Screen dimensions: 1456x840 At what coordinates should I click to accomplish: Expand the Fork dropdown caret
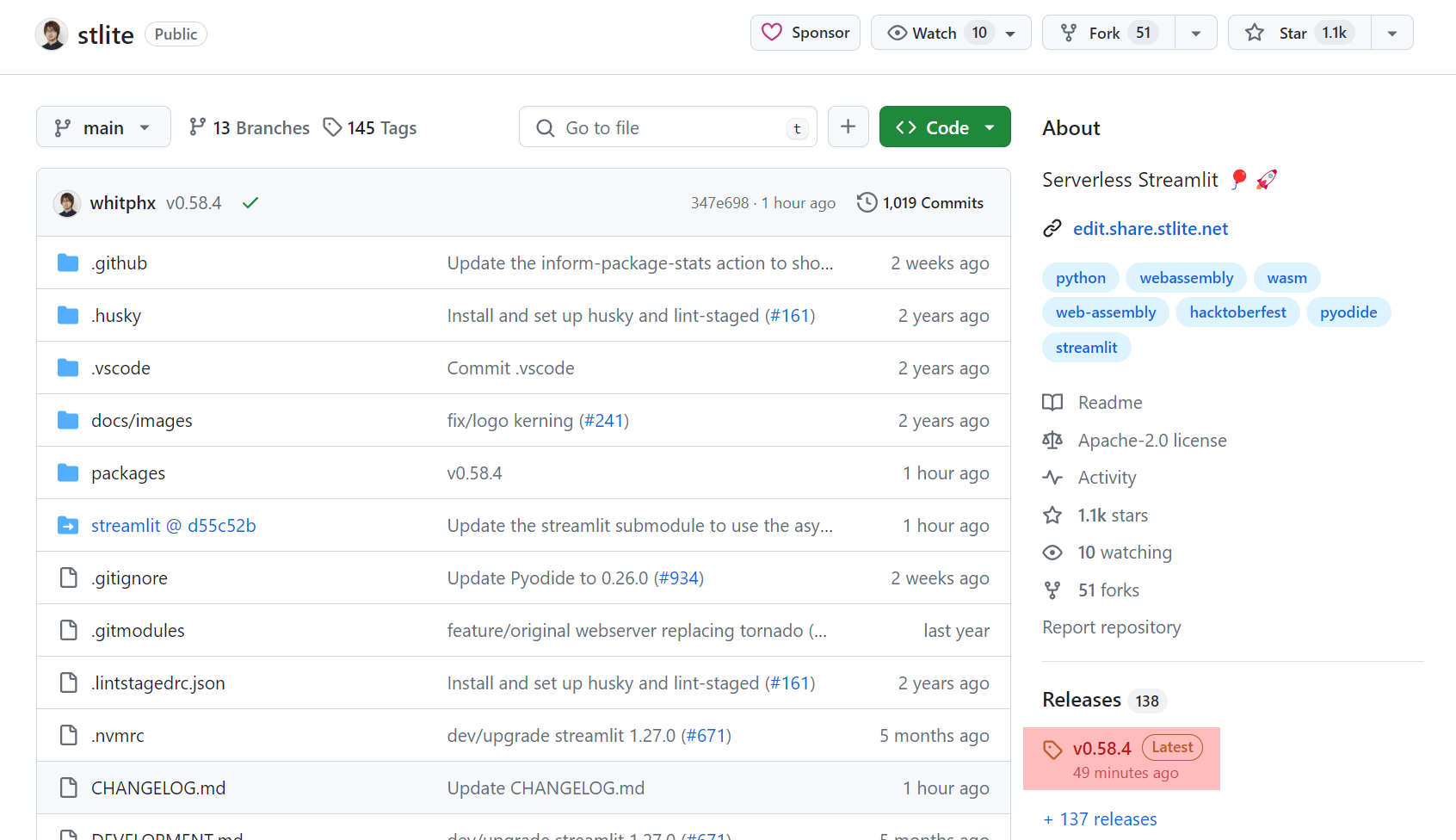click(1196, 32)
